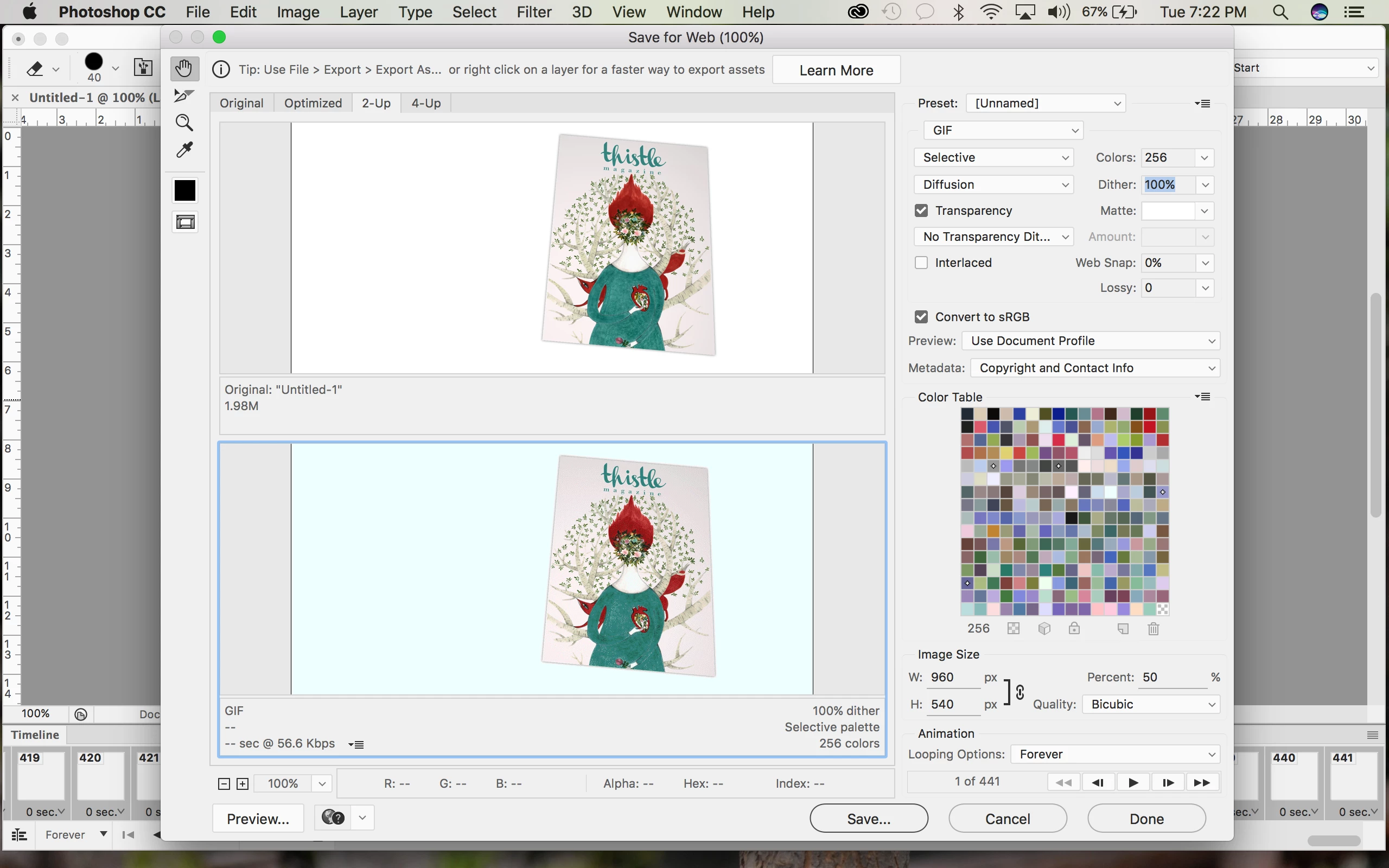Uncheck the Transparency checkbox
This screenshot has height=868, width=1389.
tap(921, 210)
